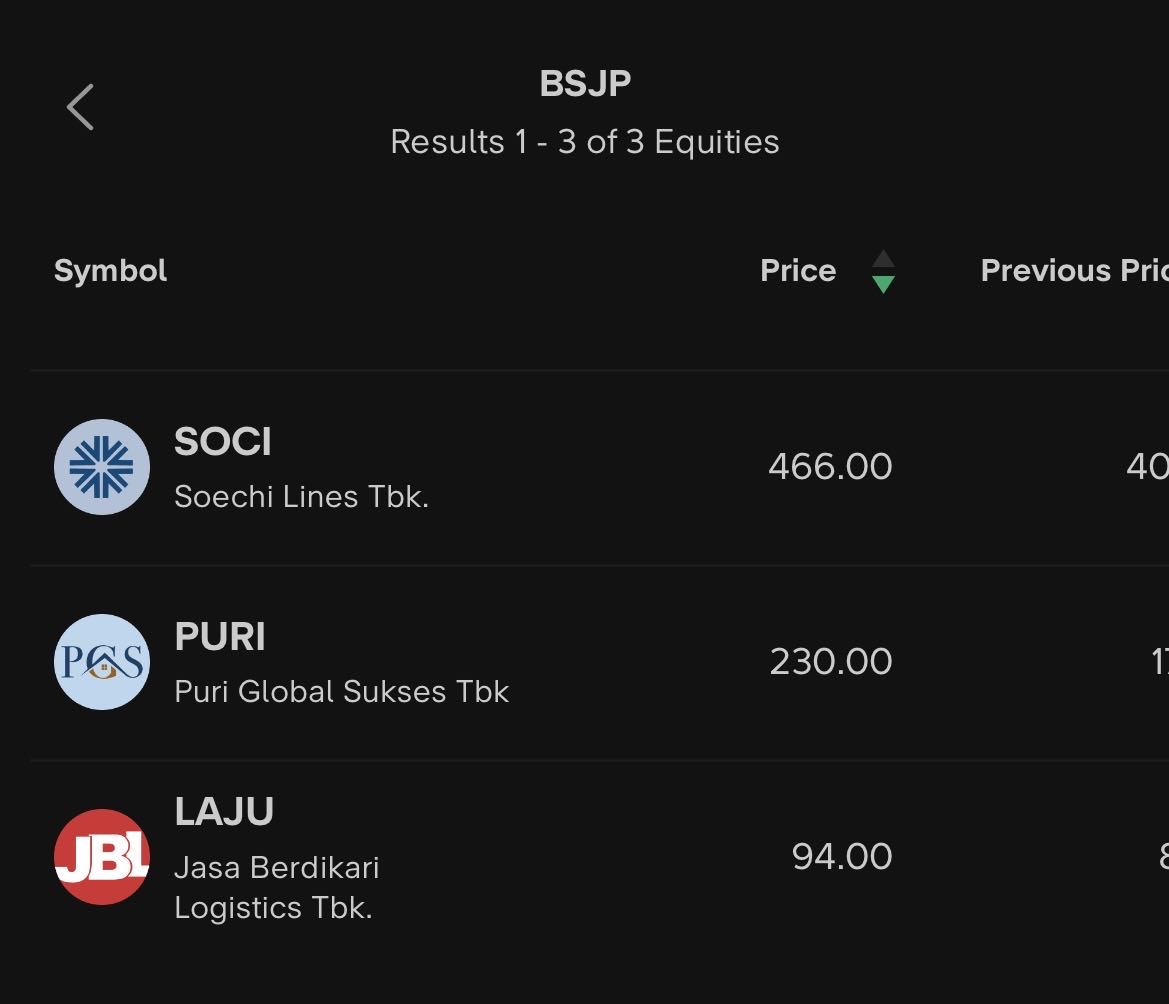Sort by the Symbol column header

click(110, 271)
